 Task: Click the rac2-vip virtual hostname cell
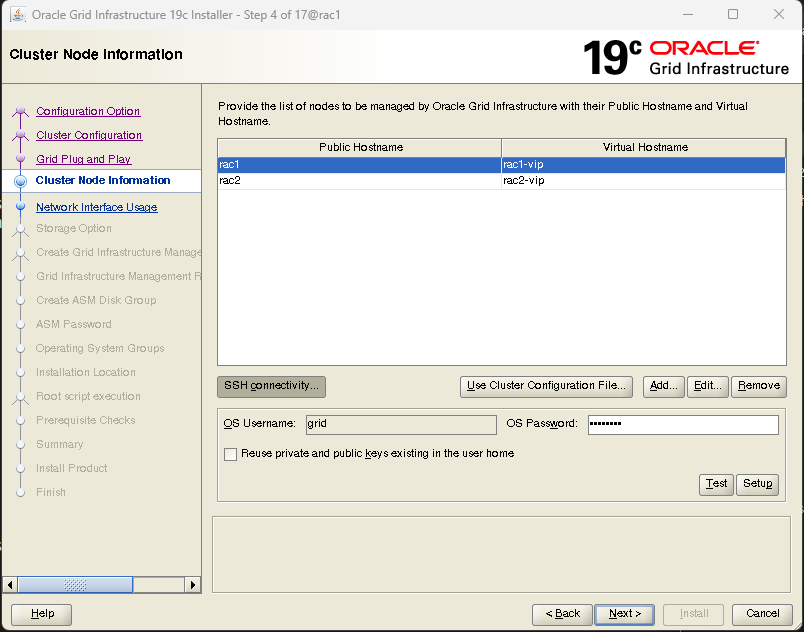pyautogui.click(x=644, y=180)
